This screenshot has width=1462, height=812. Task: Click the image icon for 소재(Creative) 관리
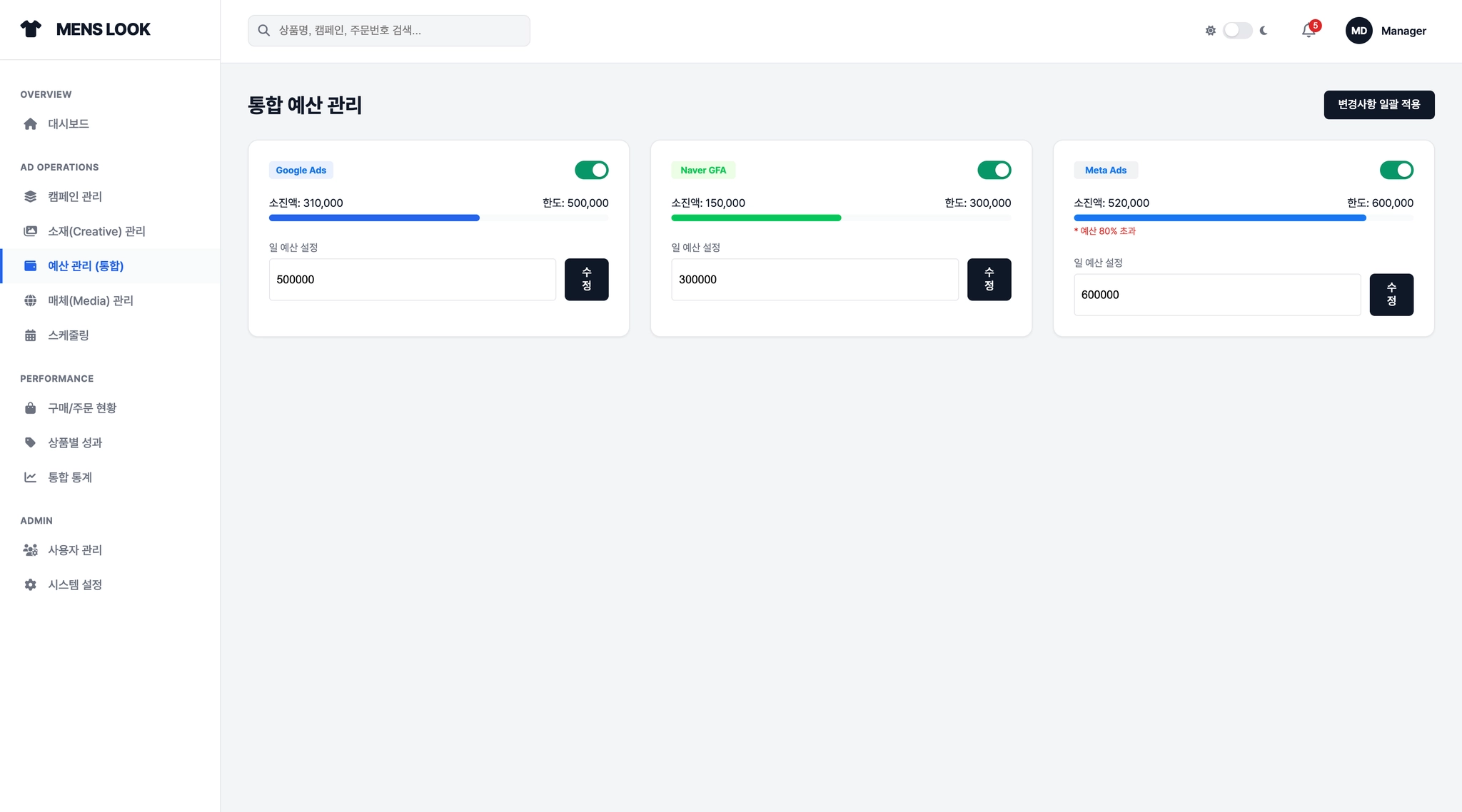(x=30, y=231)
